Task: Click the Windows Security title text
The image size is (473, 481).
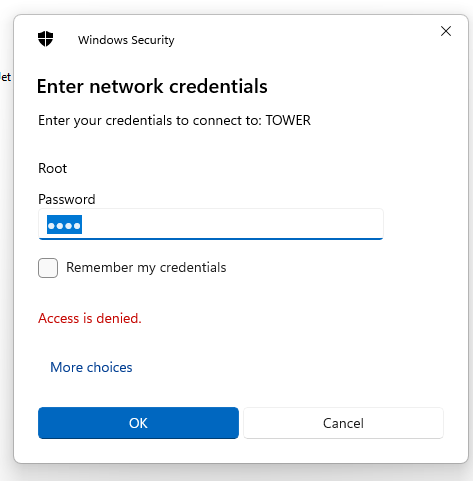Action: 126,40
